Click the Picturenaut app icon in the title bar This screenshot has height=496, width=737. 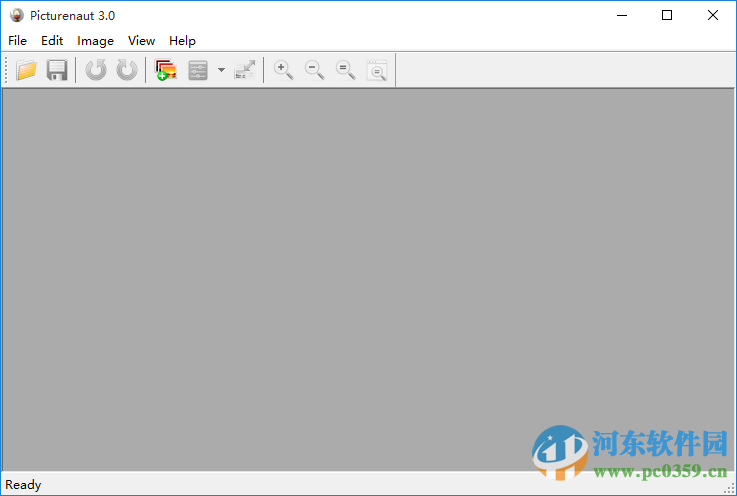pos(16,16)
